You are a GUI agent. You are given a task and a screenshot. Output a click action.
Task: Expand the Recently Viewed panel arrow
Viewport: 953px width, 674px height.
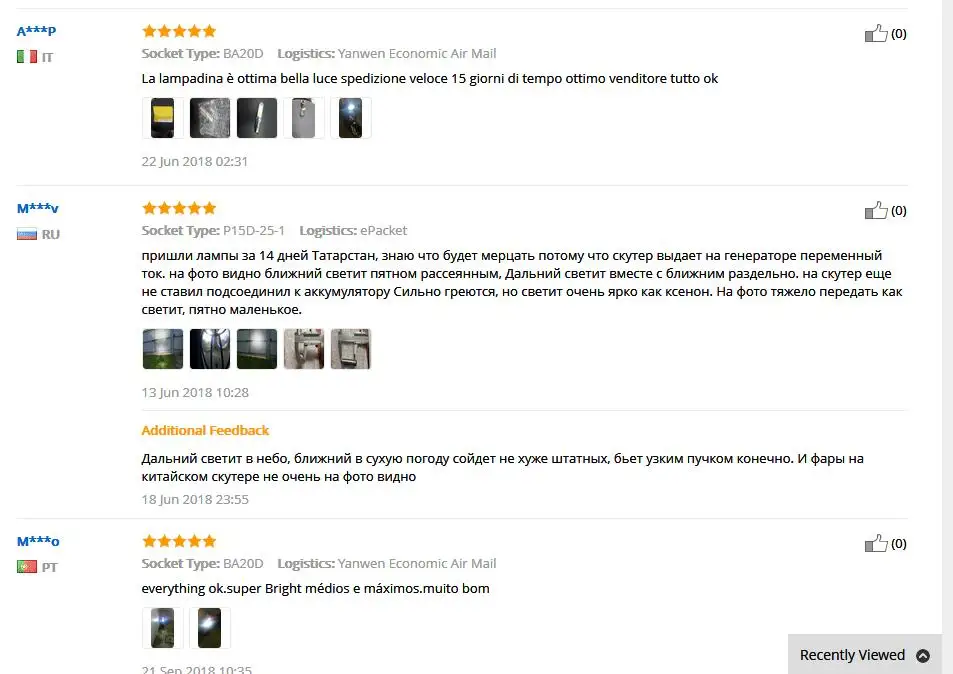tap(923, 655)
